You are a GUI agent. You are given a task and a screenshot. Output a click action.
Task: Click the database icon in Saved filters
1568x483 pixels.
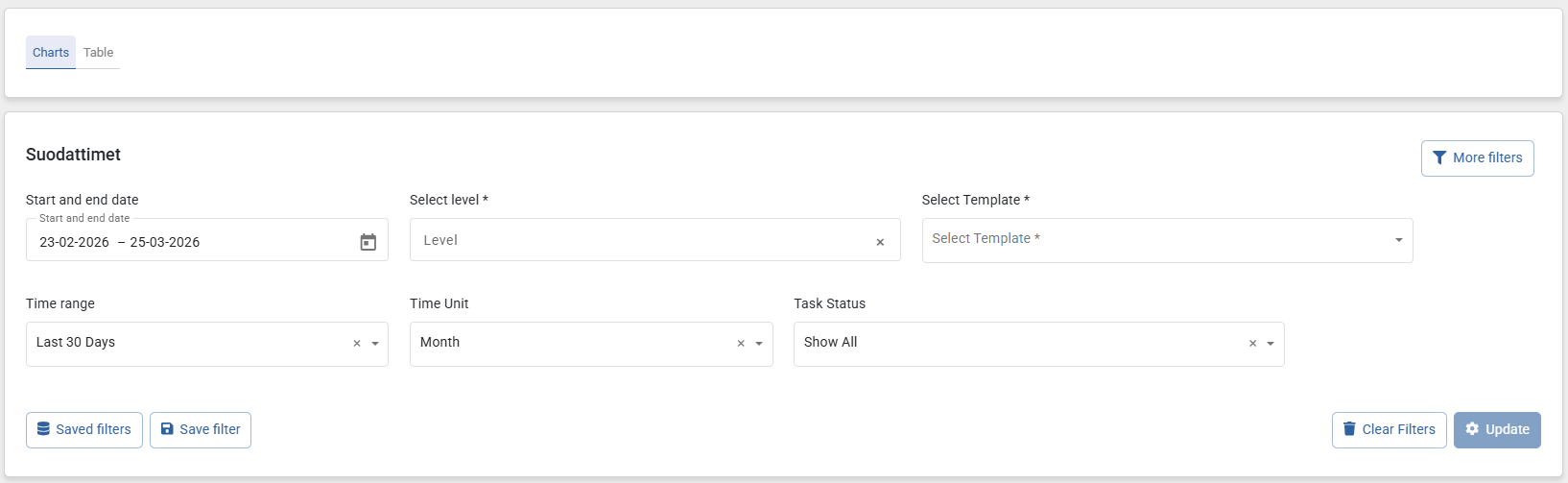pyautogui.click(x=43, y=429)
